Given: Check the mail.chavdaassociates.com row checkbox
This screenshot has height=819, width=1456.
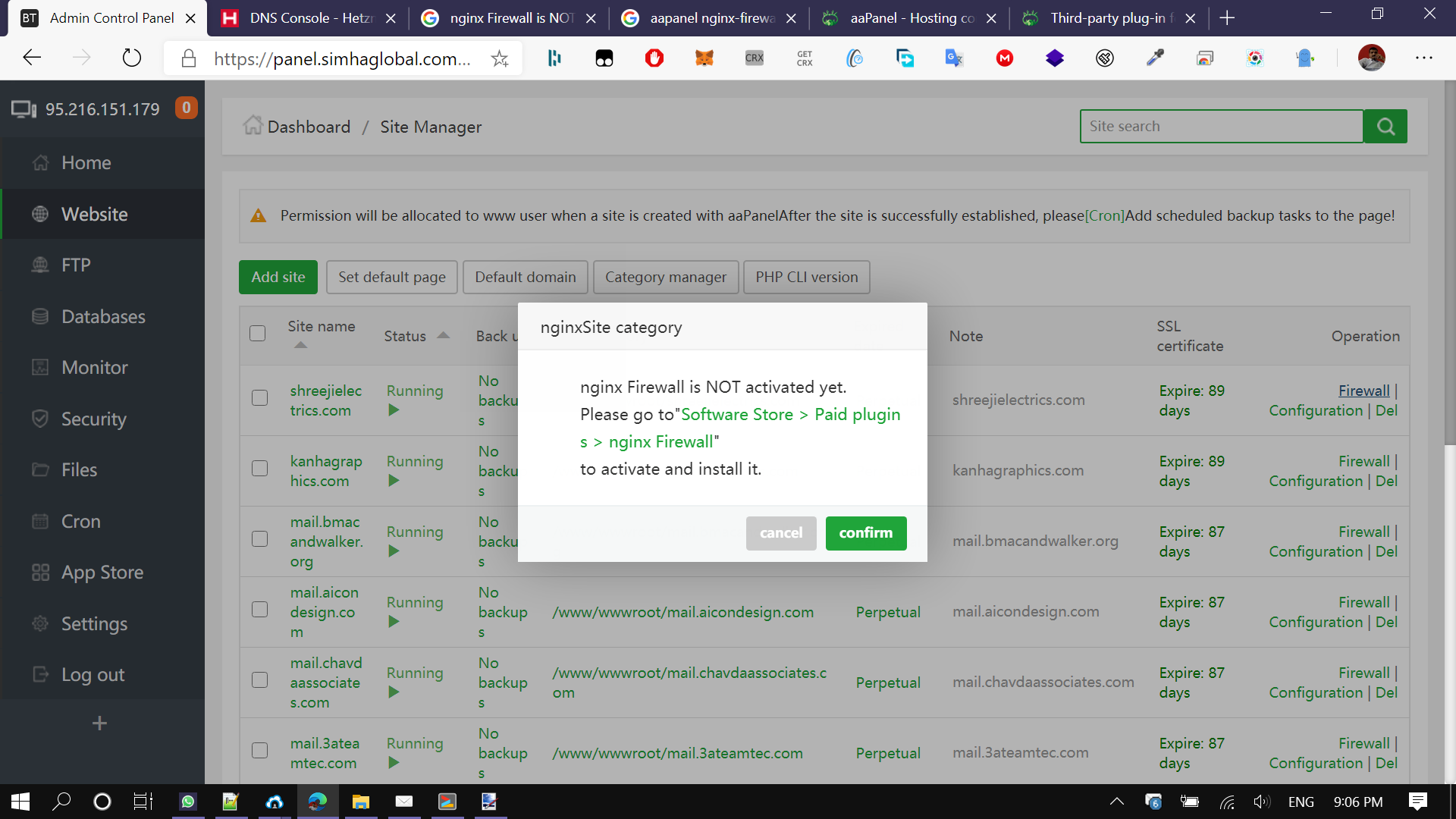Looking at the screenshot, I should click(x=260, y=680).
